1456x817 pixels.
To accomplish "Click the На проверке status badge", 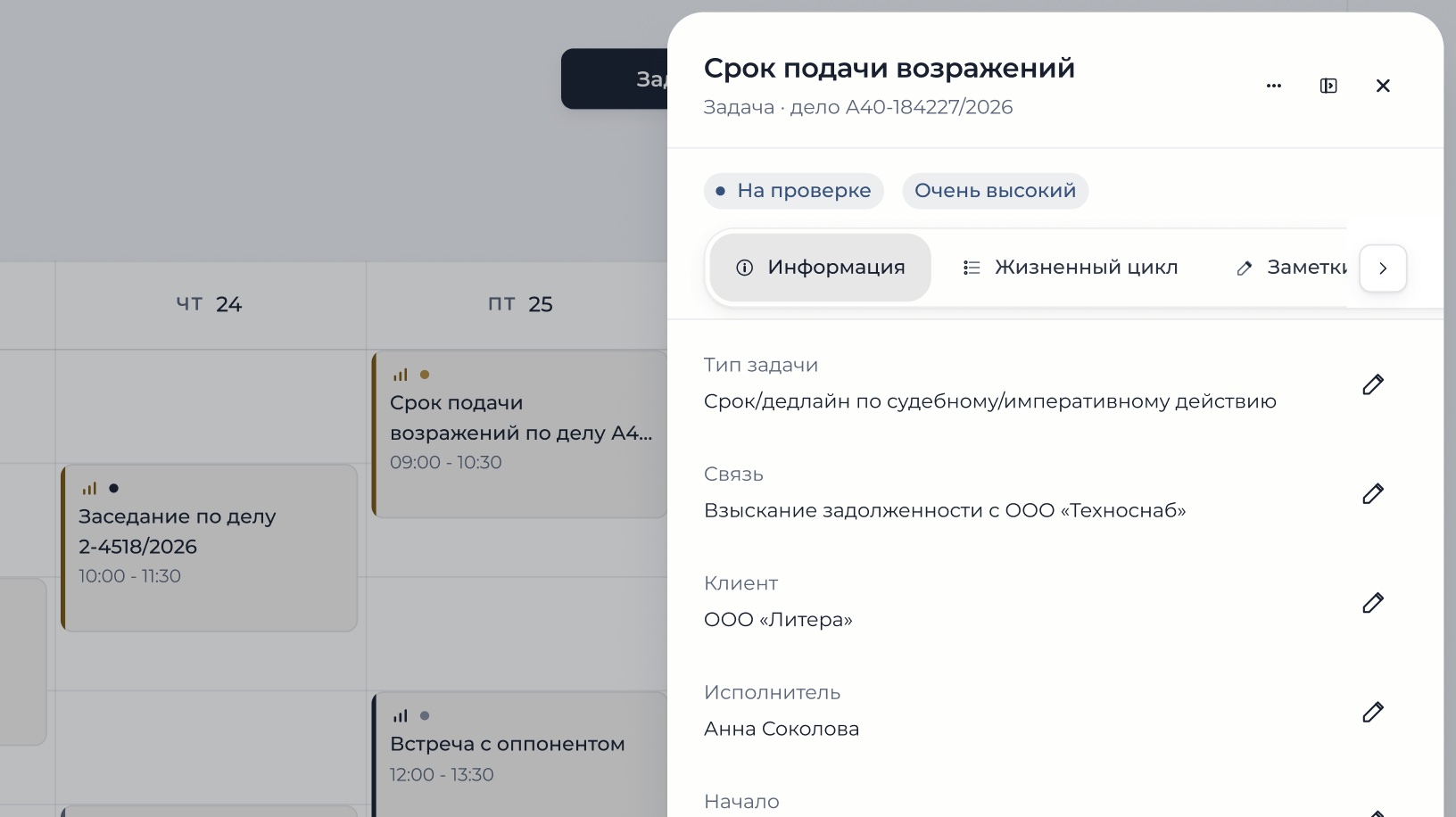I will point(793,191).
